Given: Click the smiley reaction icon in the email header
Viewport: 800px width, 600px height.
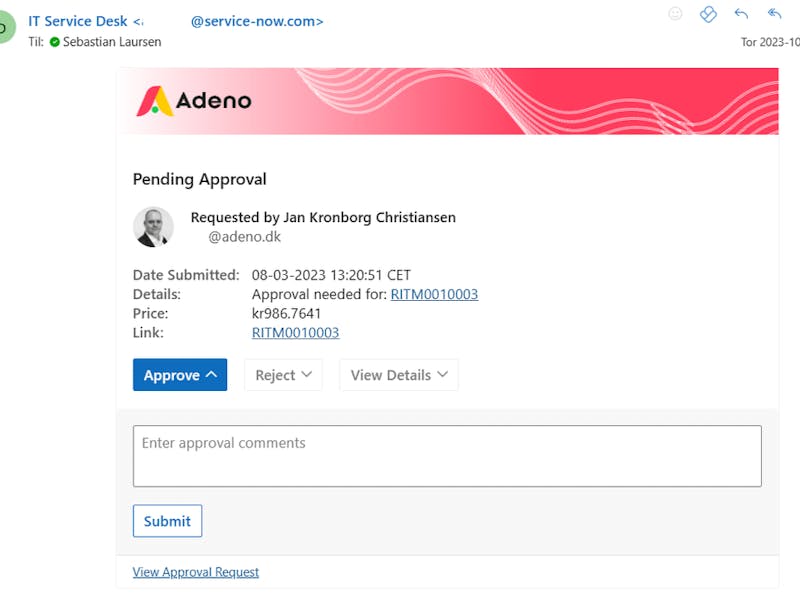Looking at the screenshot, I should click(675, 14).
